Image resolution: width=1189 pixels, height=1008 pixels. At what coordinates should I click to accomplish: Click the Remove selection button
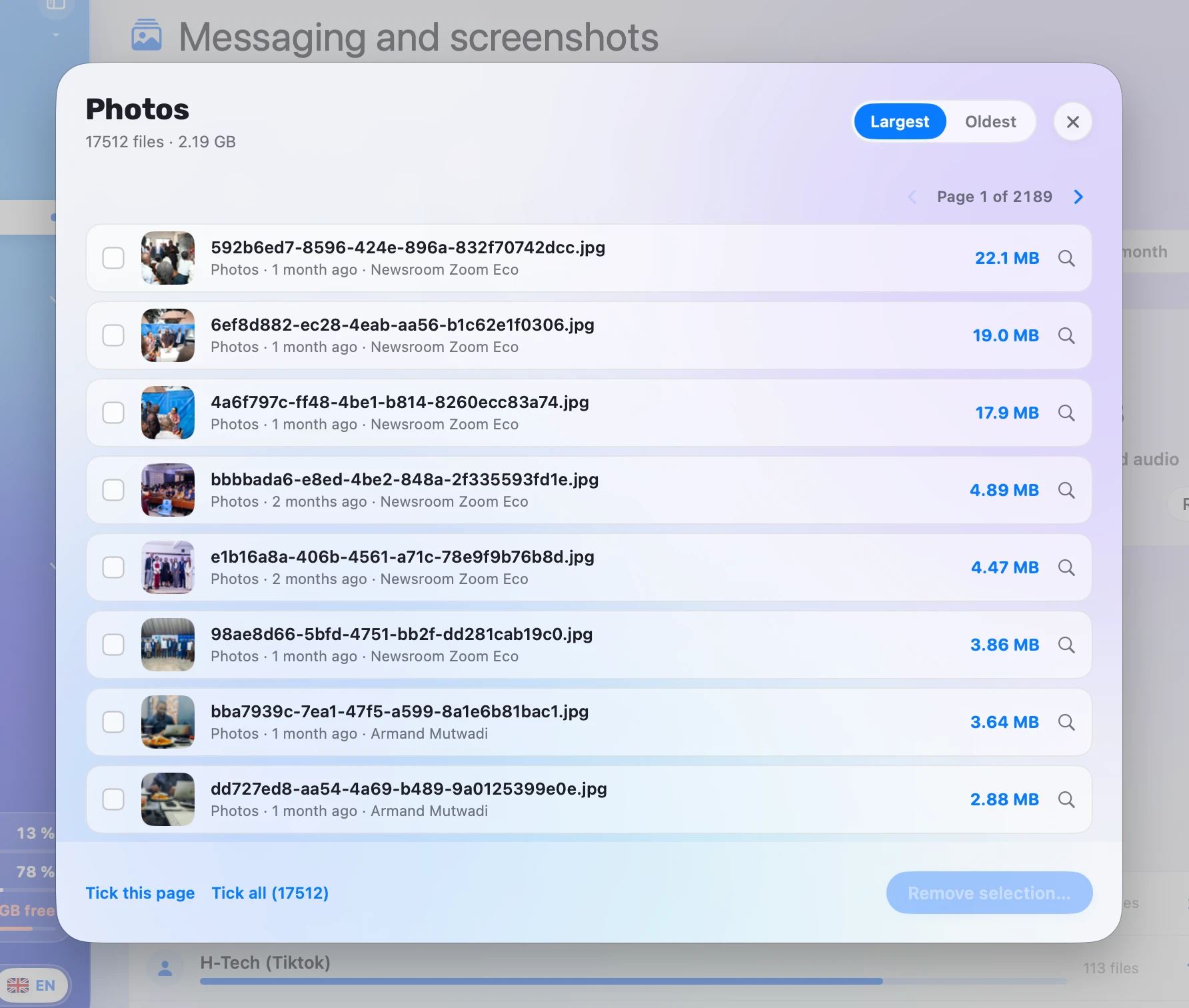tap(989, 893)
